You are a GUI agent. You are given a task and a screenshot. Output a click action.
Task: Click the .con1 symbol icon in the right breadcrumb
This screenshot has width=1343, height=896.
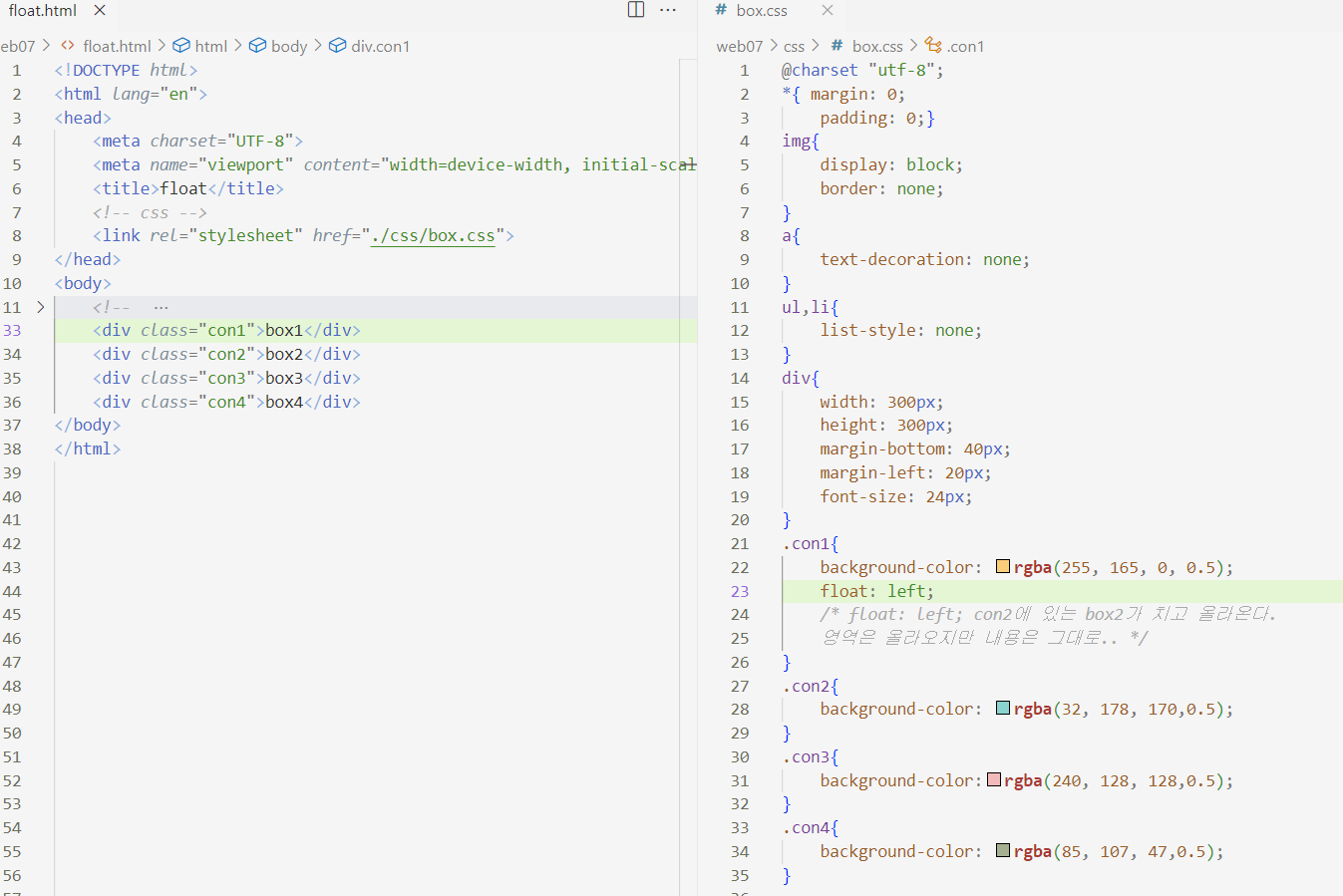(933, 45)
